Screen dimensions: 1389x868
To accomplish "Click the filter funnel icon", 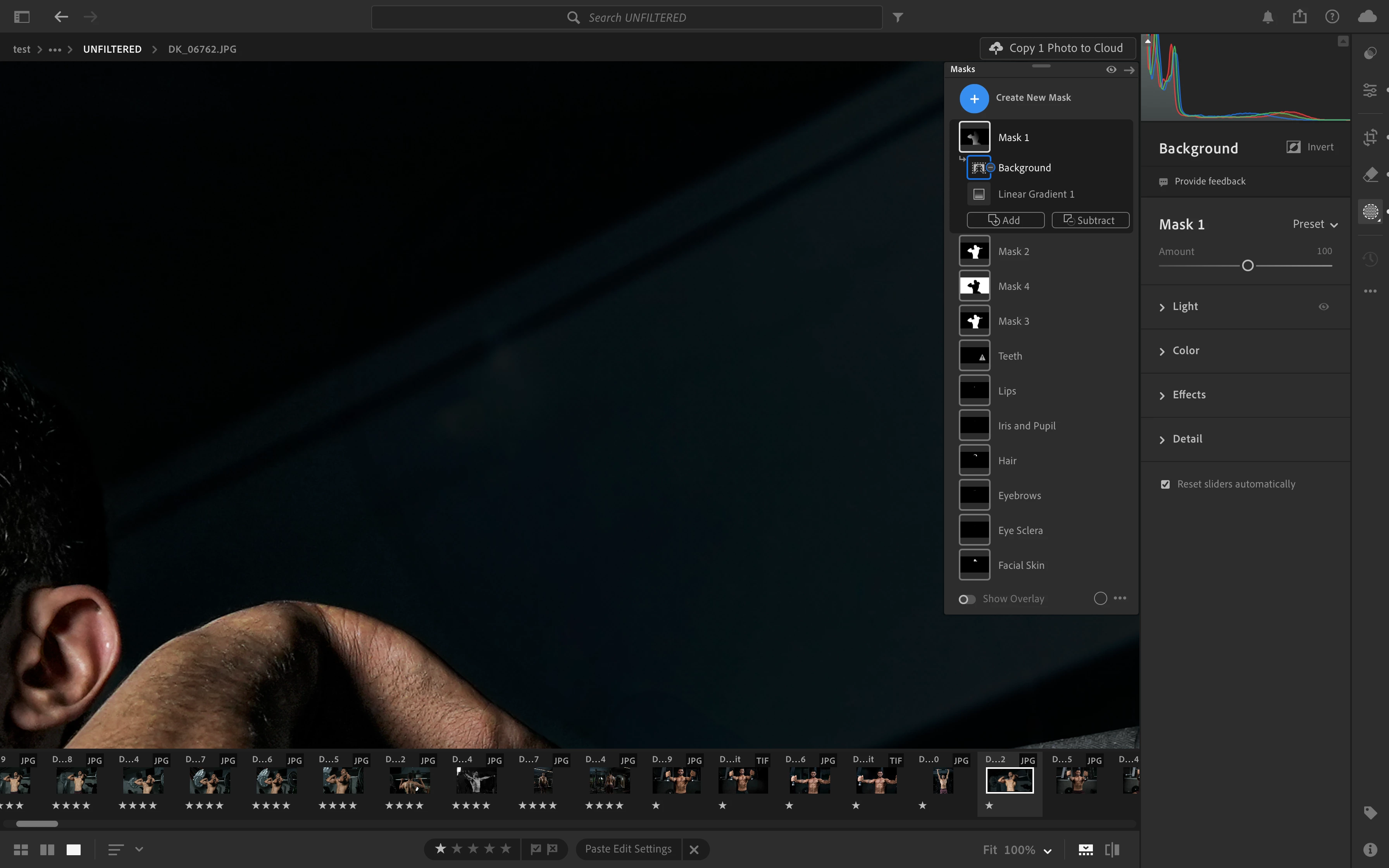I will tap(898, 18).
